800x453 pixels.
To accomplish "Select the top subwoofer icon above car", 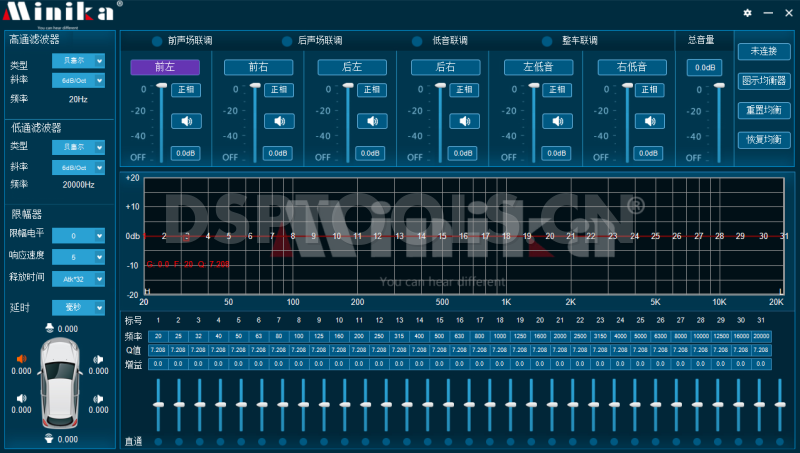I will pos(49,328).
